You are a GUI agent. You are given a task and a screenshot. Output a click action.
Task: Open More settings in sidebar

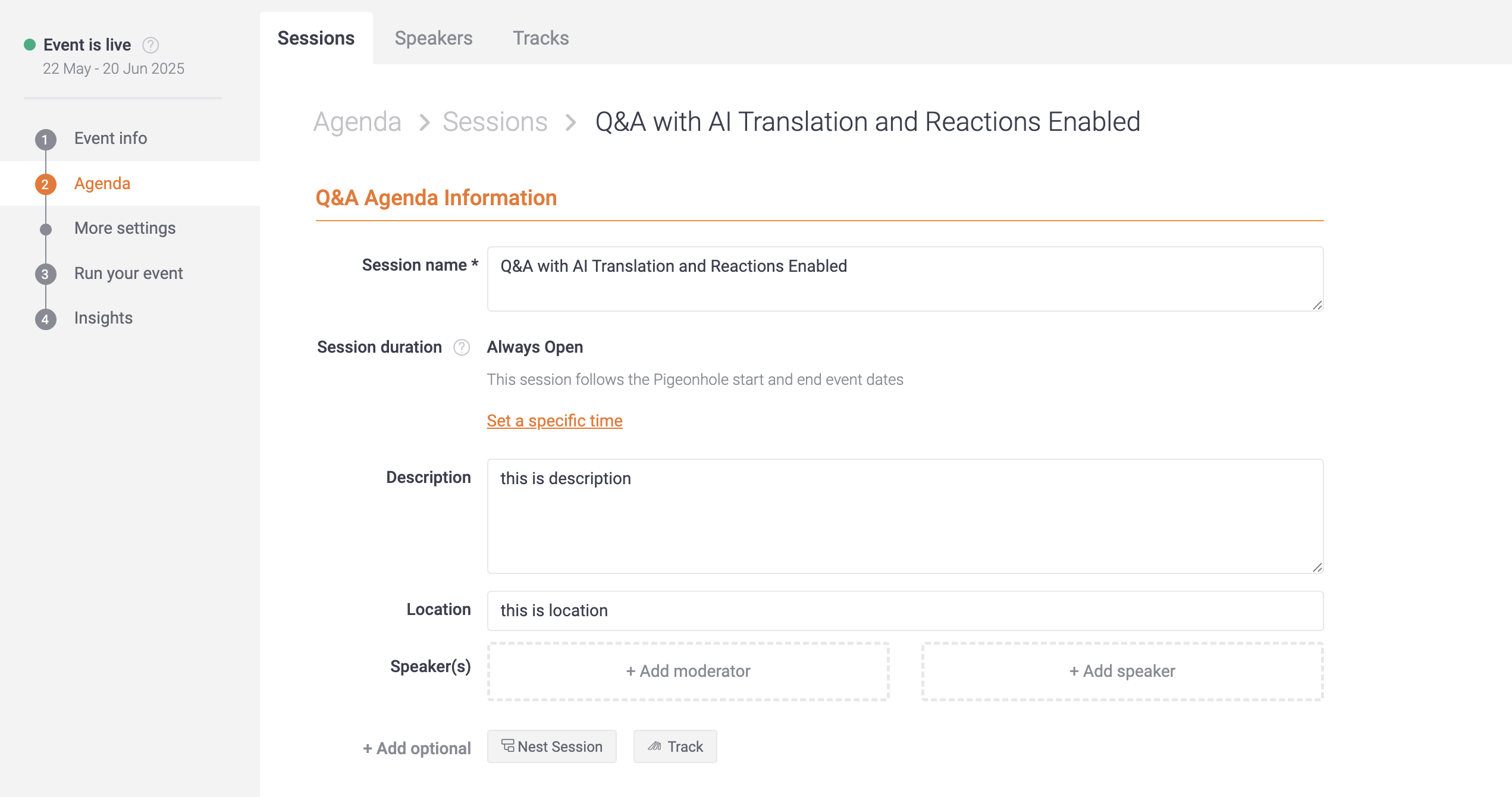tap(125, 228)
